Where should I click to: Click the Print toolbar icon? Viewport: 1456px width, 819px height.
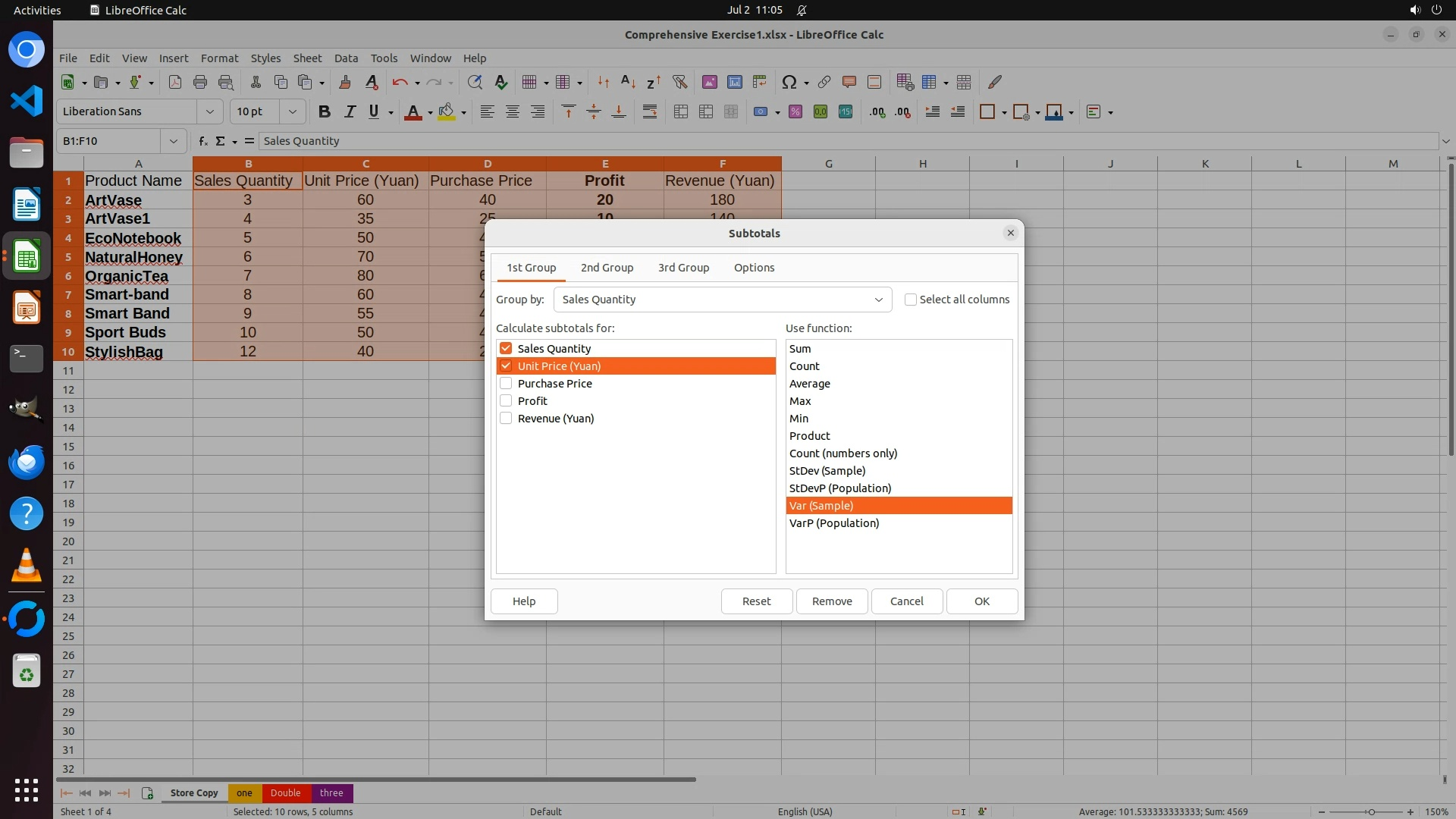click(x=200, y=82)
